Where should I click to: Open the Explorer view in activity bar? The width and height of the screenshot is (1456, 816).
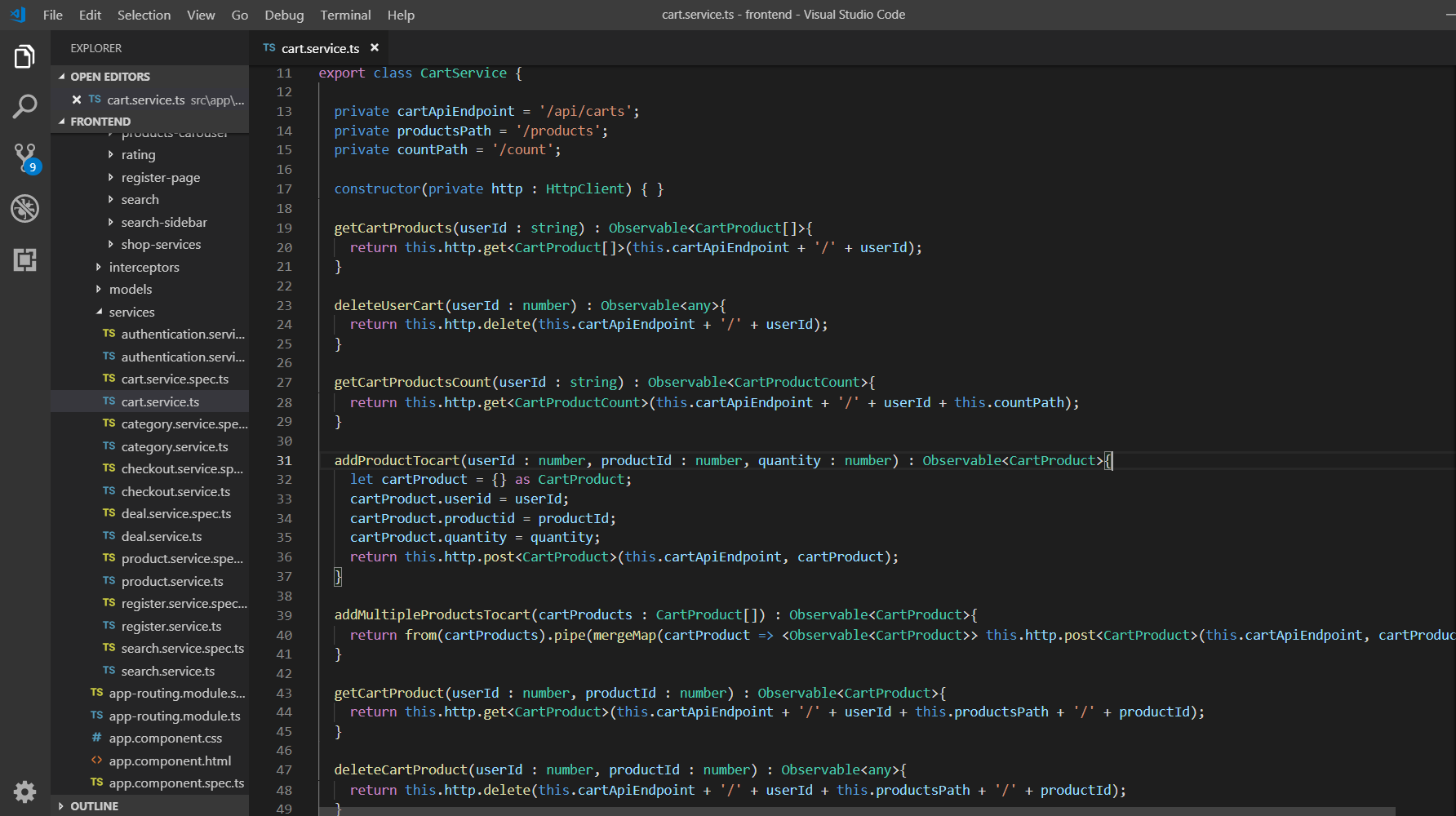pyautogui.click(x=24, y=57)
